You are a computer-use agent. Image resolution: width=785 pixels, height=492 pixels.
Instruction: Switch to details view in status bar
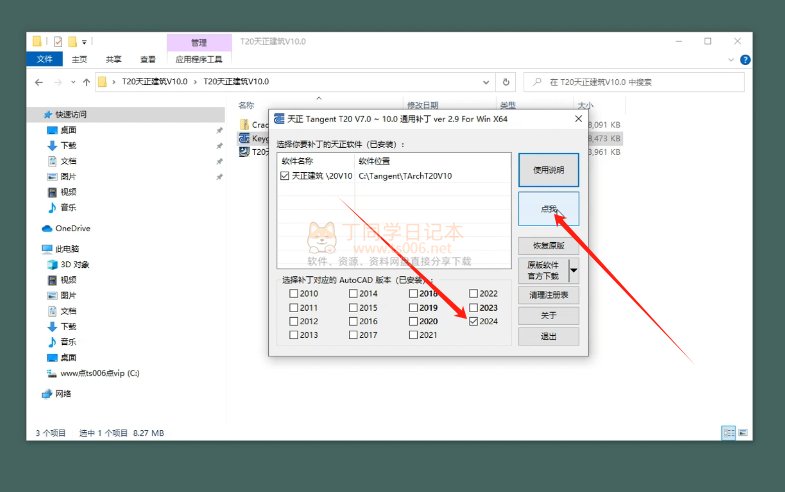click(728, 432)
